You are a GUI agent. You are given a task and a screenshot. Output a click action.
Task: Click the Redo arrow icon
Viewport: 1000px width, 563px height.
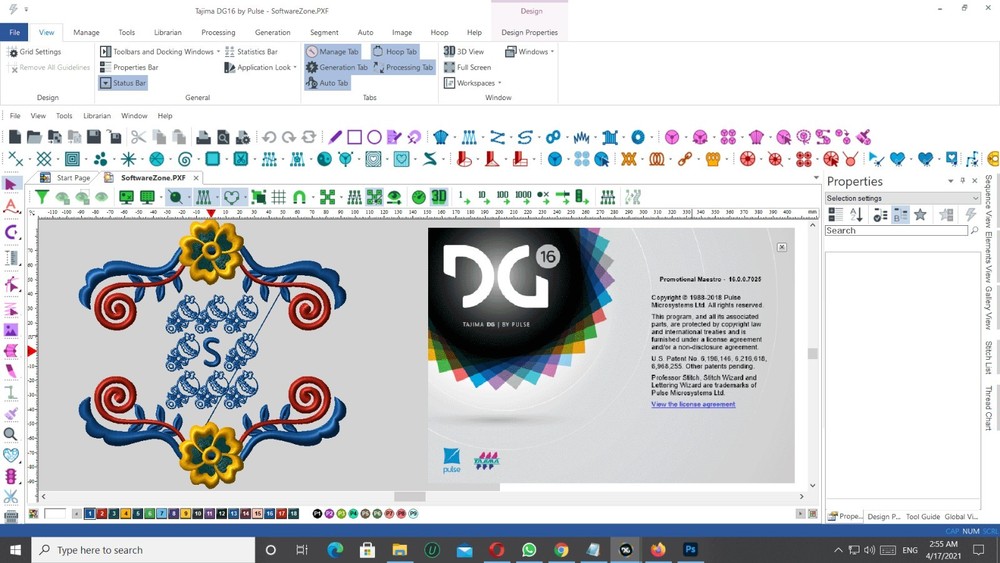(x=289, y=136)
